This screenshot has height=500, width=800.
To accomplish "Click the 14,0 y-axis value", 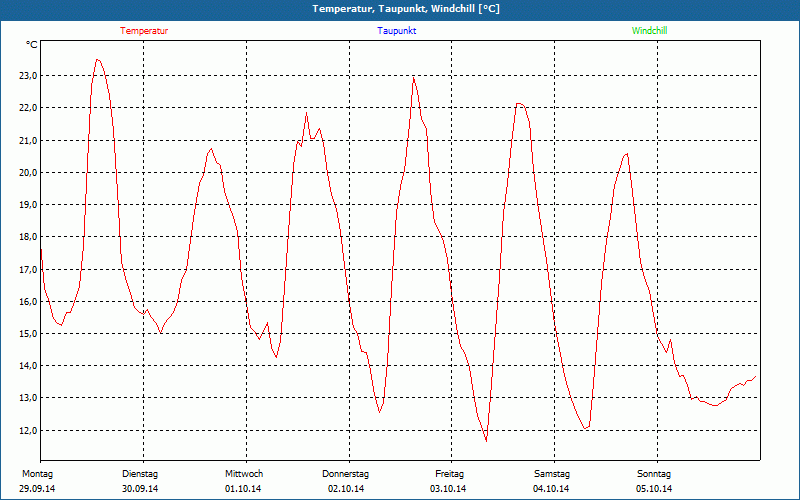I will pyautogui.click(x=28, y=366).
